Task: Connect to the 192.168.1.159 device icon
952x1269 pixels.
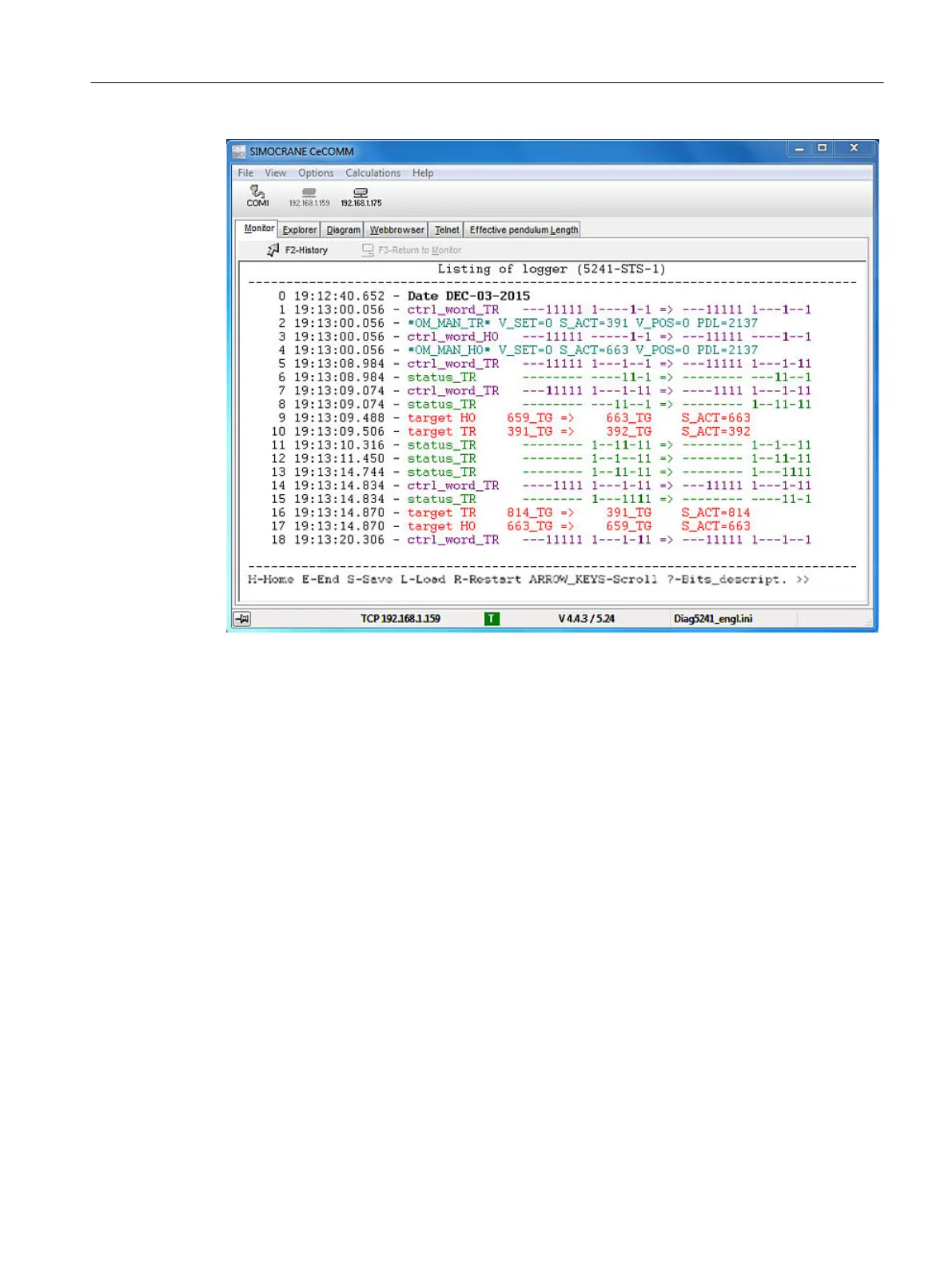Action: click(309, 196)
